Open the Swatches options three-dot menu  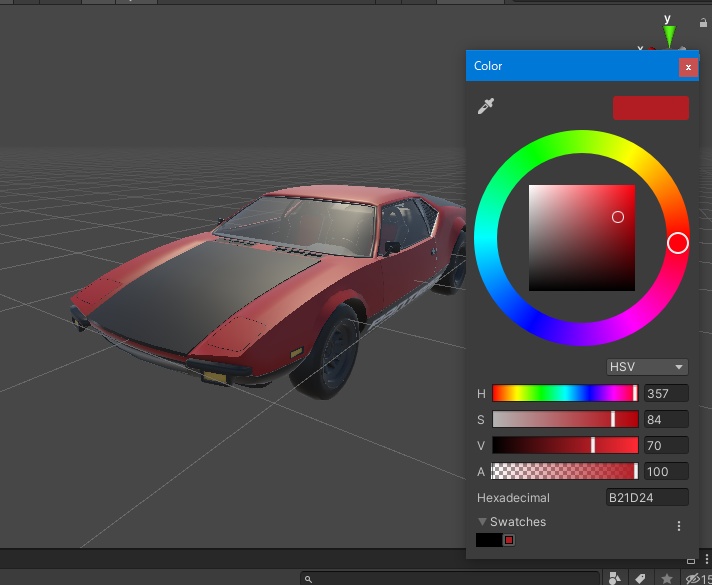coord(679,526)
